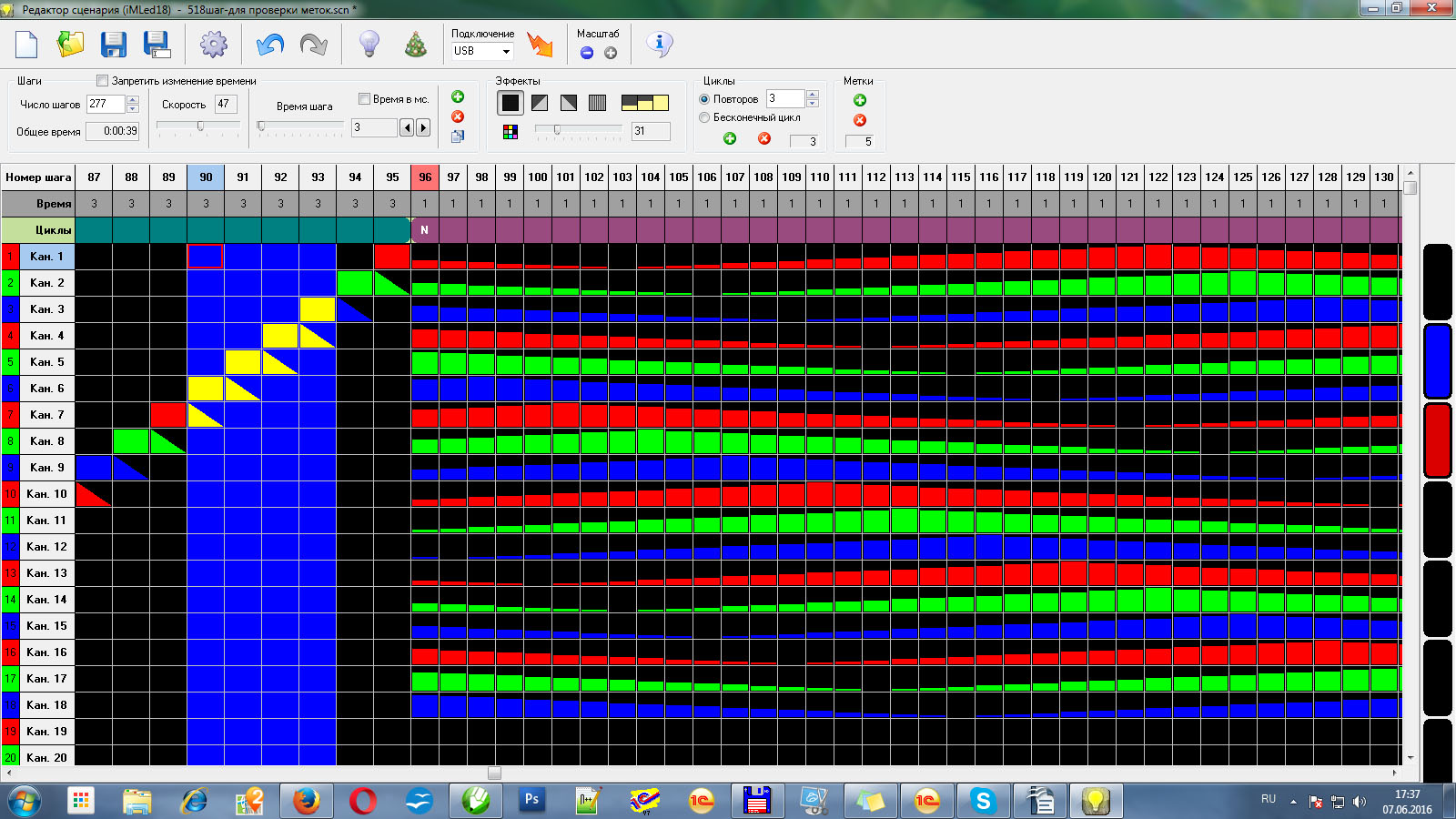Viewport: 1456px width, 819px height.
Task: Delete a step with the red cross
Action: (458, 116)
